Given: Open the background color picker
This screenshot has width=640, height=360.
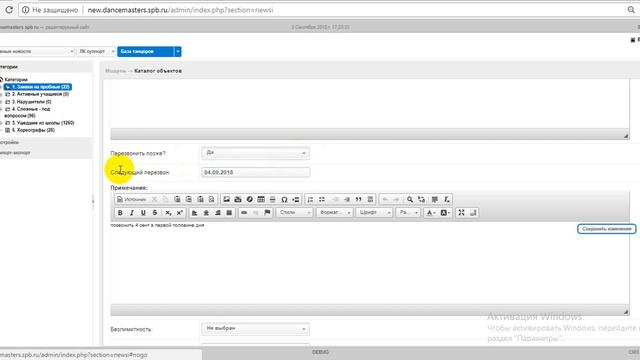Looking at the screenshot, I should [445, 213].
